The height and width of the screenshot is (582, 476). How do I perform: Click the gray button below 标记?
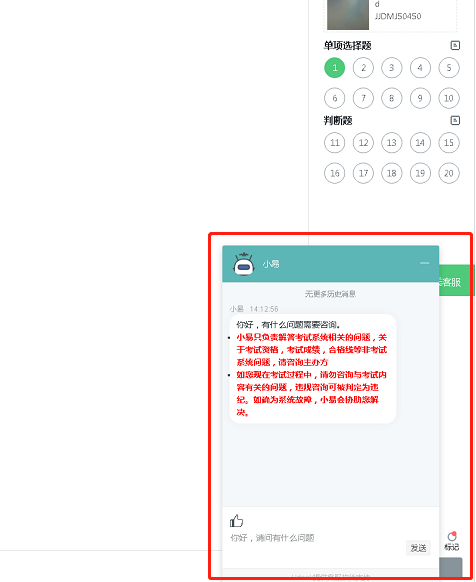(x=451, y=567)
